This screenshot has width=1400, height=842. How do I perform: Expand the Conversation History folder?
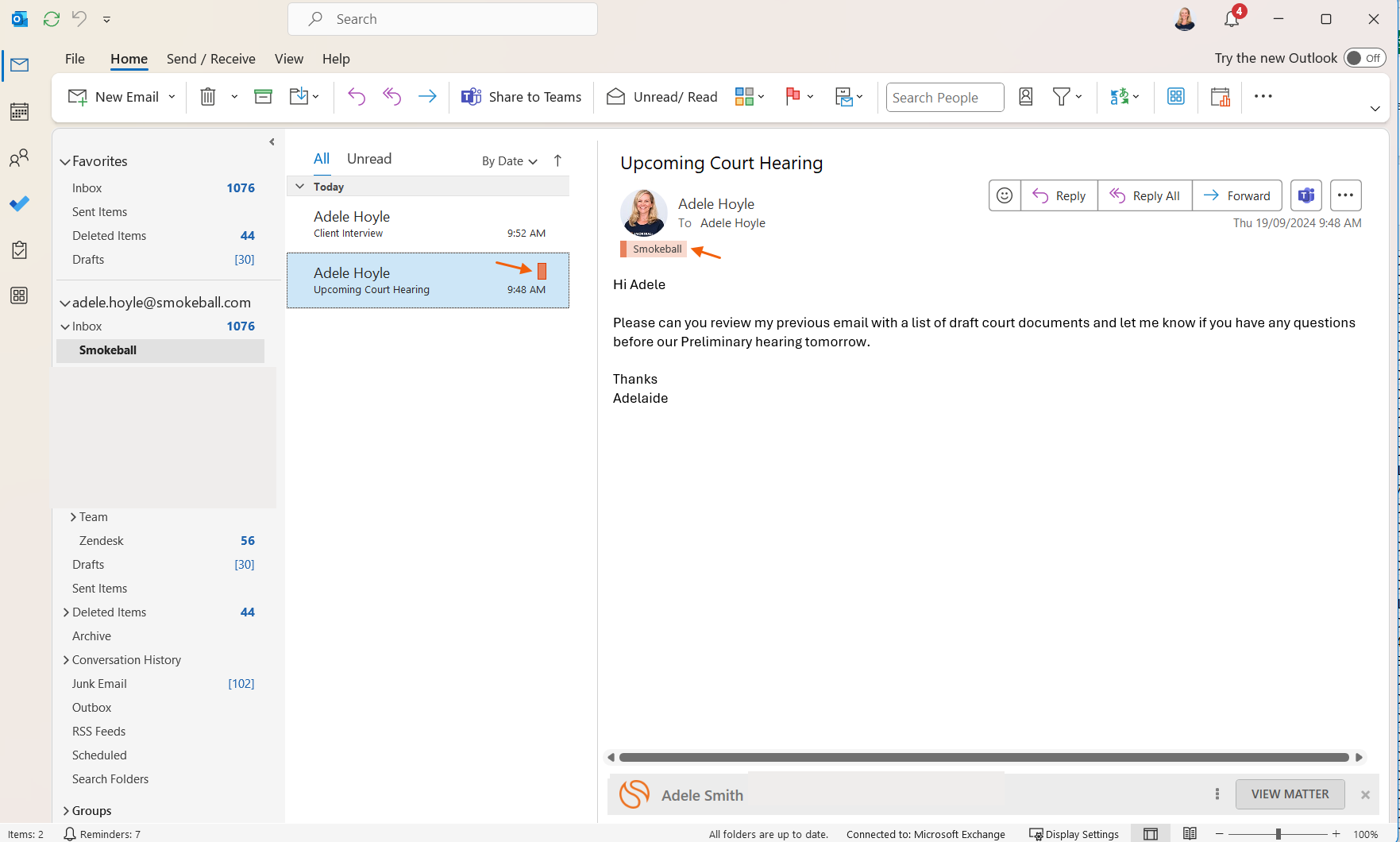click(66, 660)
